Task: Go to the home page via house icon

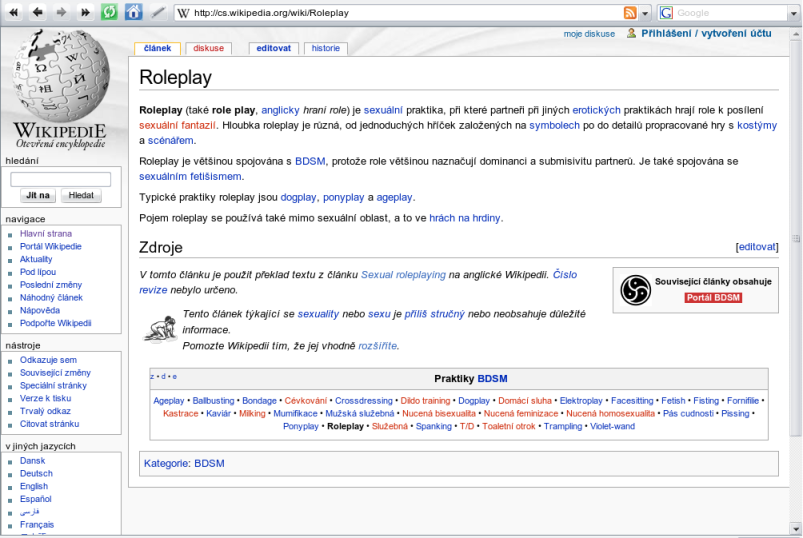Action: tap(134, 13)
